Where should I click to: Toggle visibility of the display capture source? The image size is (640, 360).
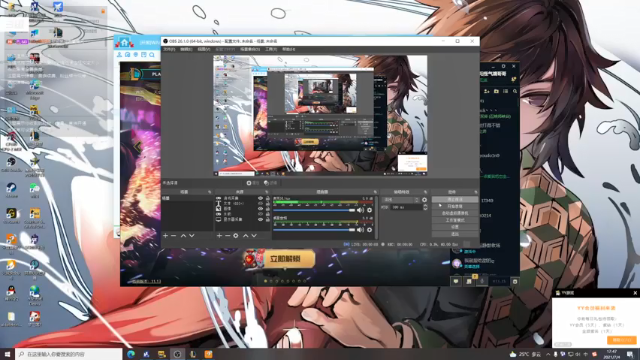click(x=260, y=219)
